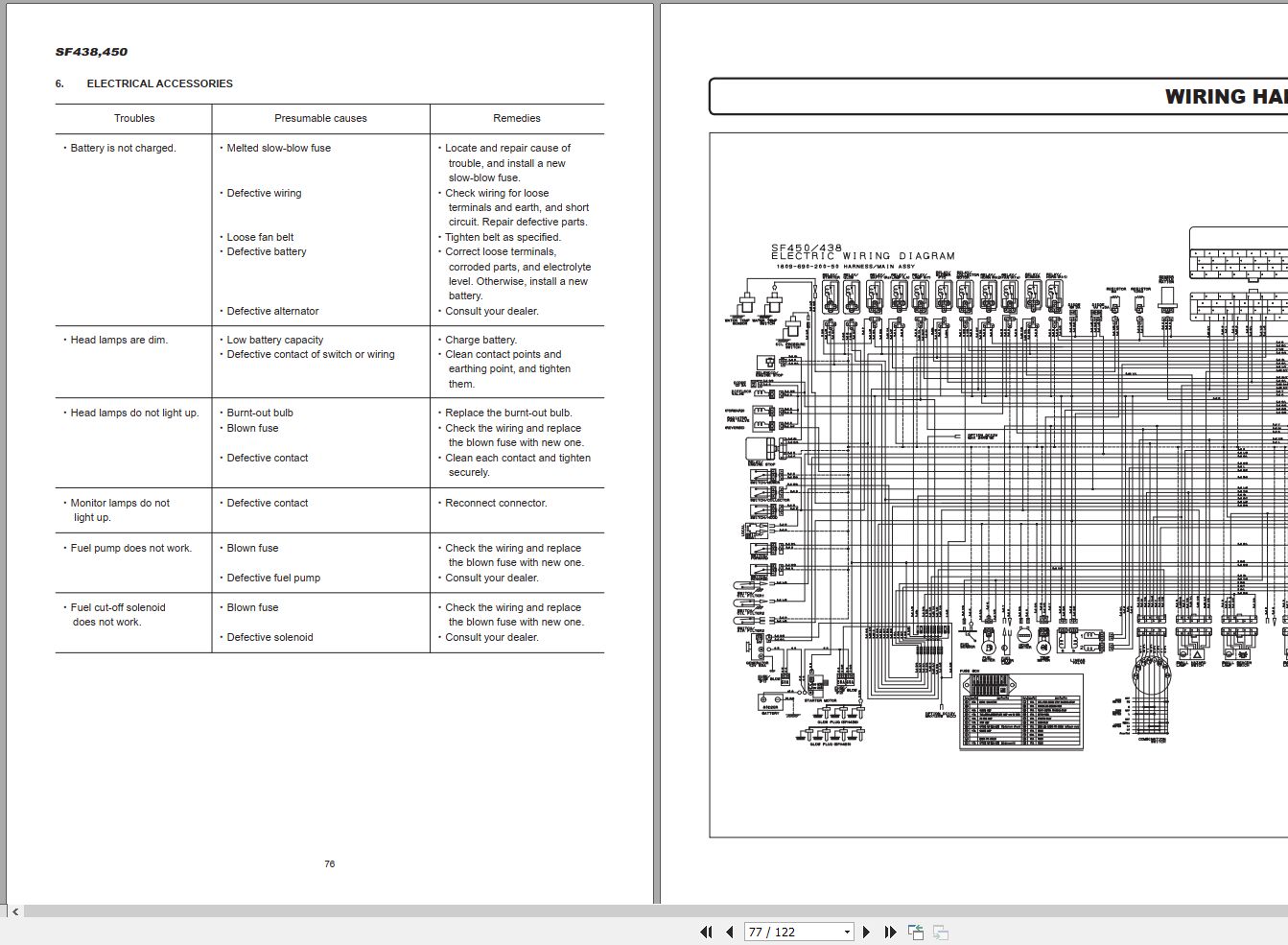Click the previous view navigation icon

[x=915, y=932]
